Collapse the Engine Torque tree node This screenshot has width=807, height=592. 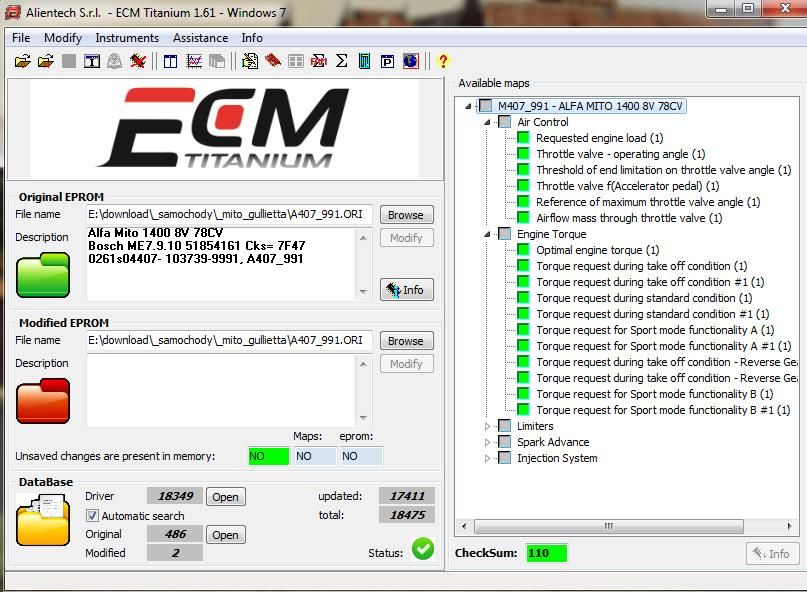point(487,234)
